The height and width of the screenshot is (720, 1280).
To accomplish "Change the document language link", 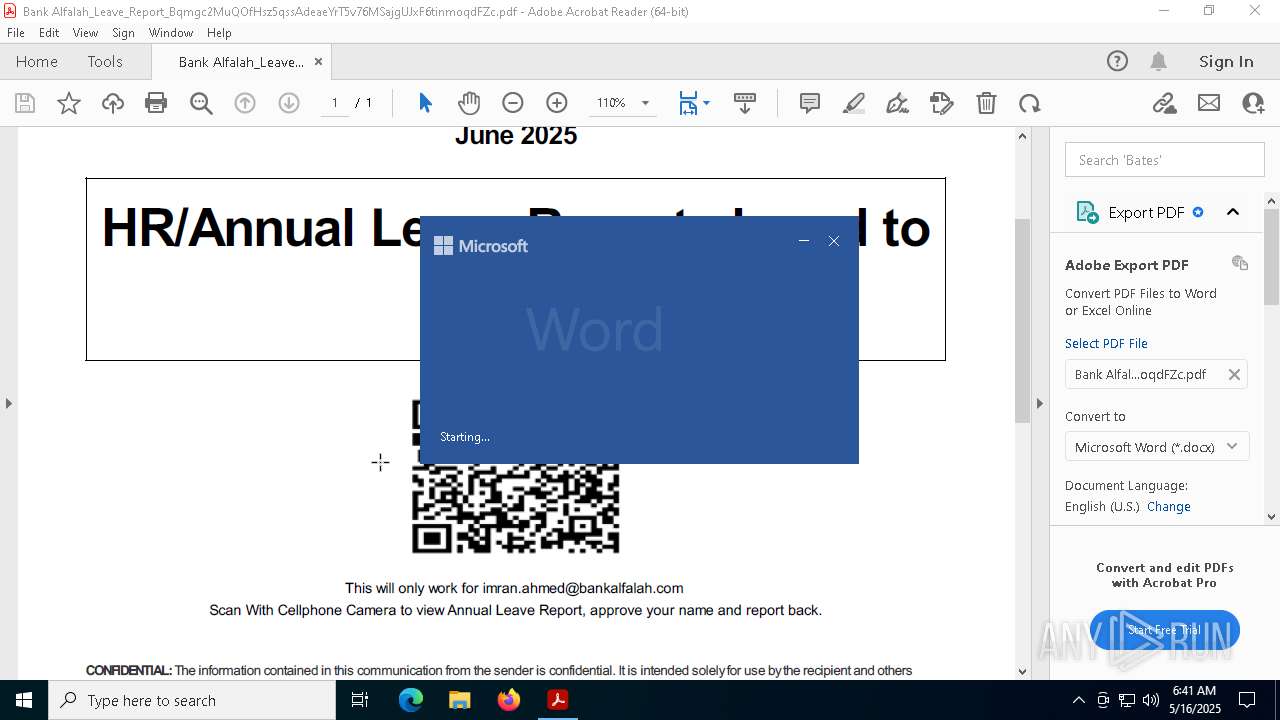I will pos(1169,506).
